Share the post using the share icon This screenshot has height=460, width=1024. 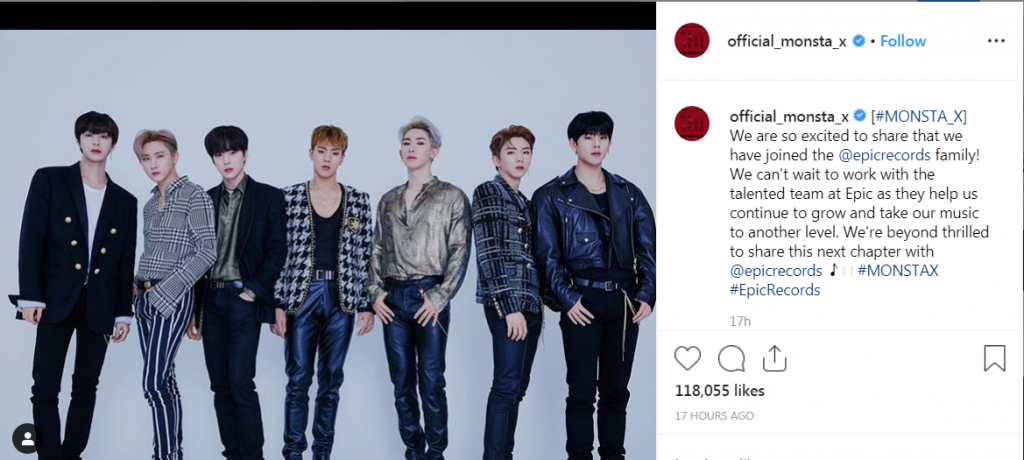pyautogui.click(x=774, y=359)
